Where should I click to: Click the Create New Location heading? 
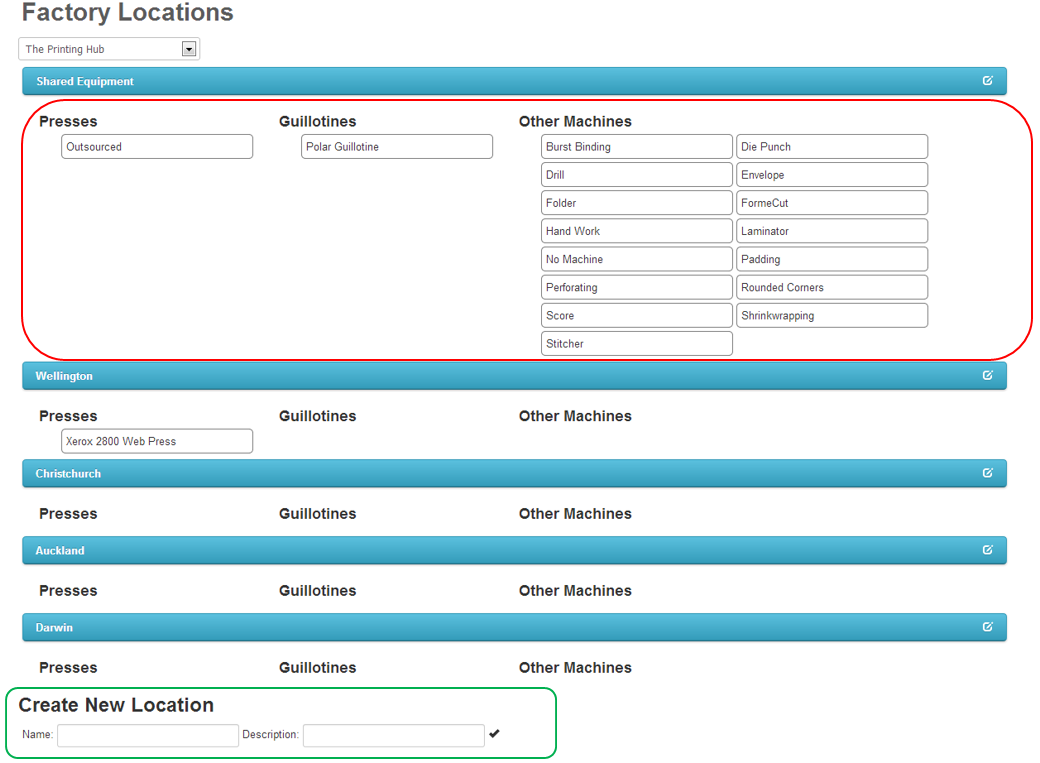[x=116, y=705]
